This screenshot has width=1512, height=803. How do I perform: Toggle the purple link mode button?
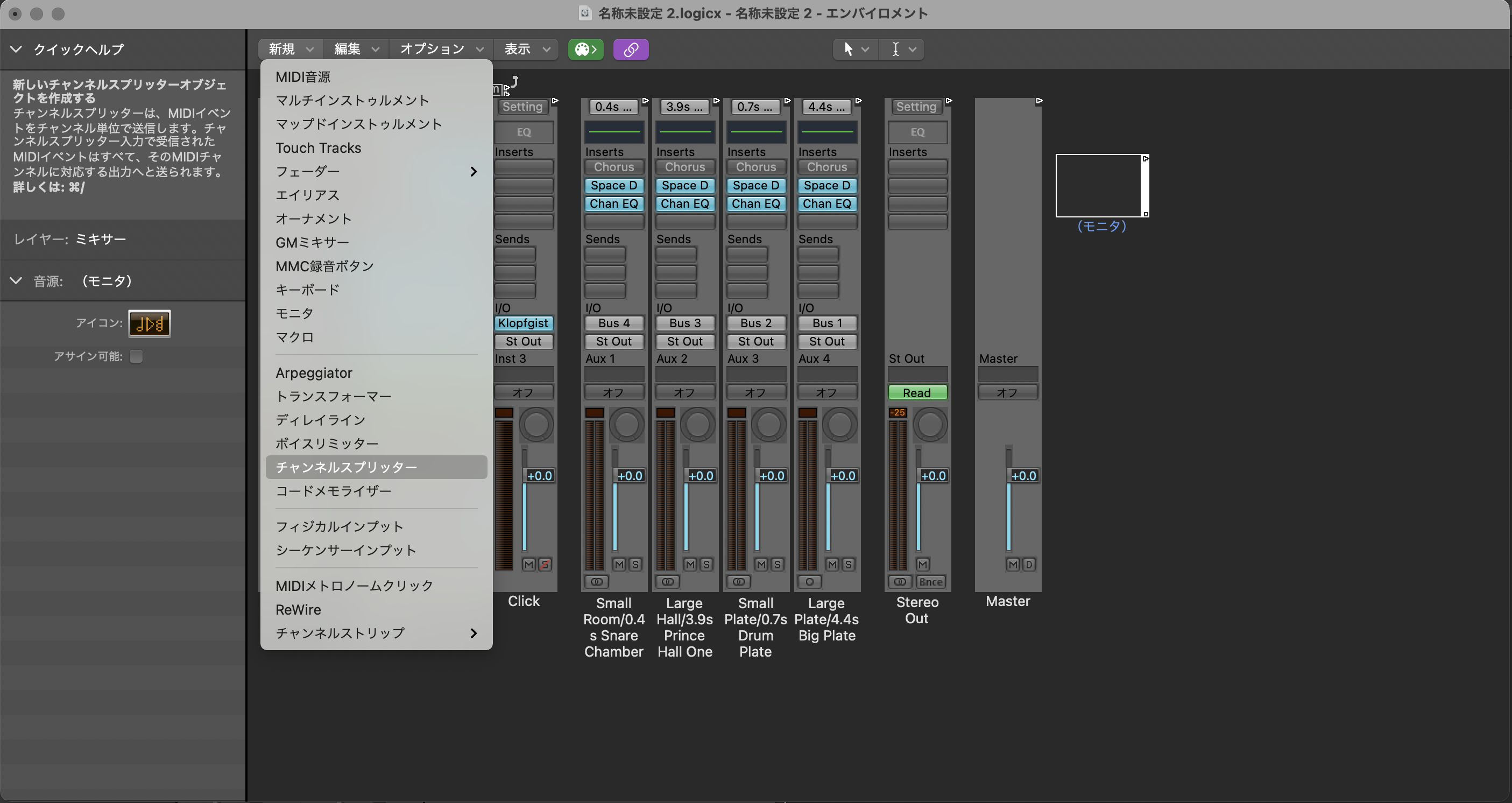coord(631,50)
